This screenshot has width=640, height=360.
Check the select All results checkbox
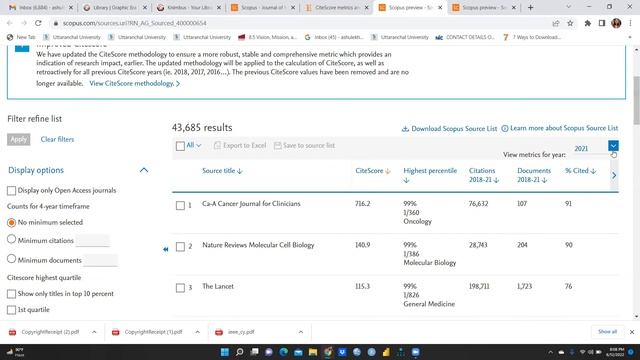click(180, 146)
